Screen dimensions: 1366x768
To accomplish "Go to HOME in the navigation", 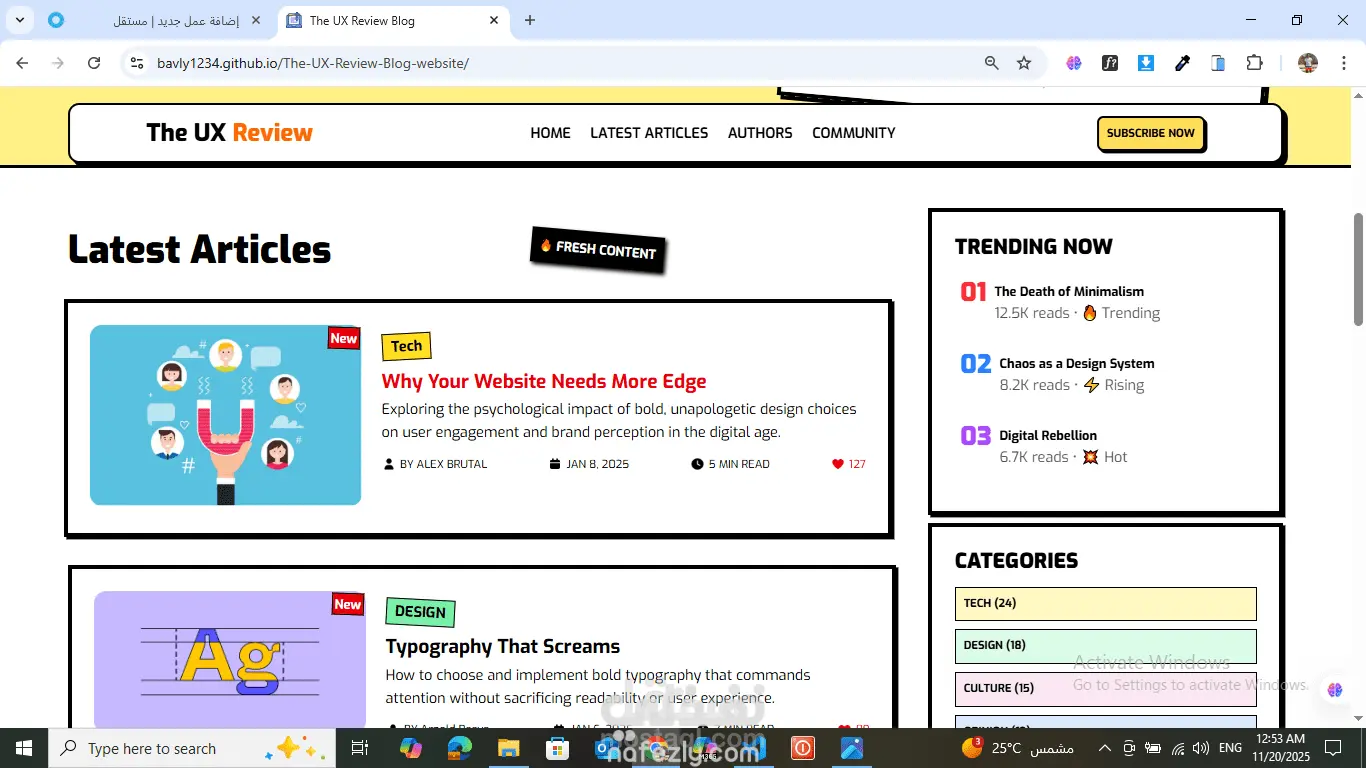I will 550,133.
